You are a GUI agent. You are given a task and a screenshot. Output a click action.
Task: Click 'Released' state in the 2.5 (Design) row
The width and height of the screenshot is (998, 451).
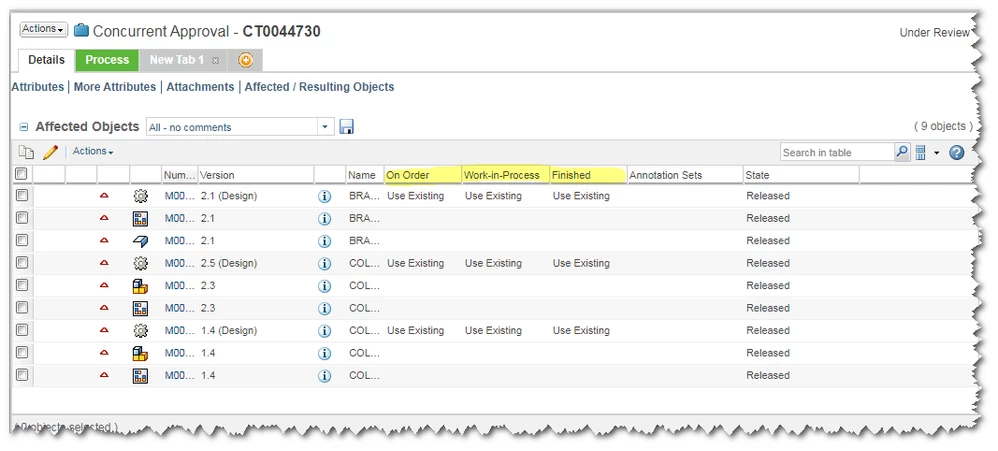[768, 263]
